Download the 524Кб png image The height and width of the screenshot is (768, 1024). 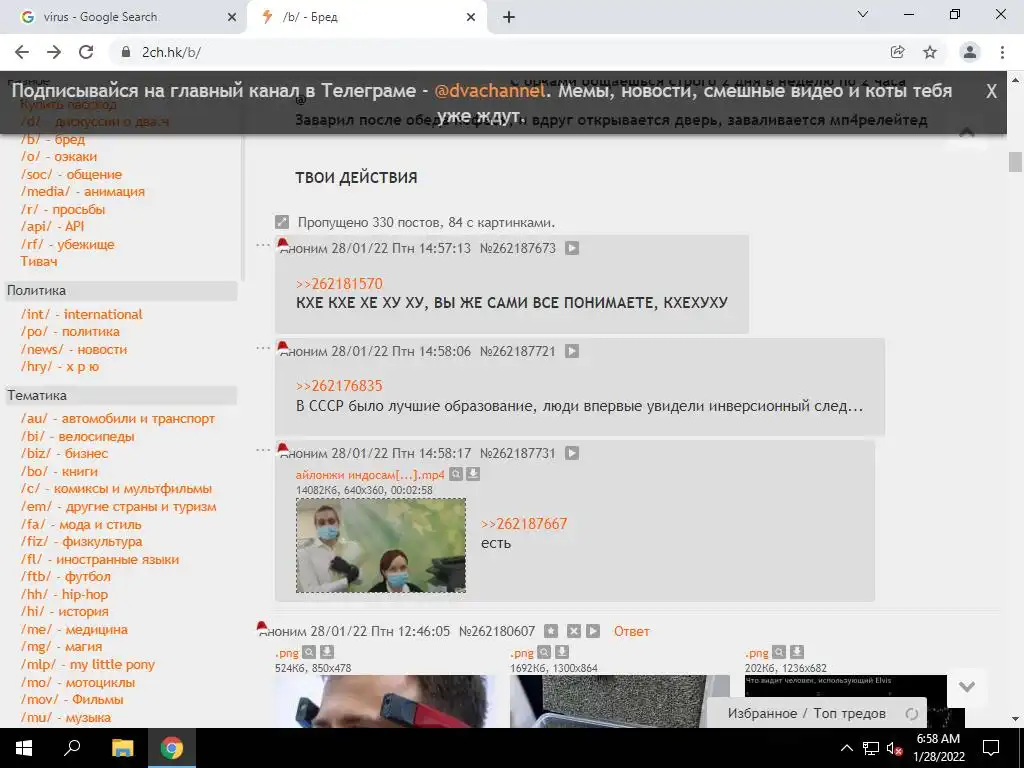[327, 652]
